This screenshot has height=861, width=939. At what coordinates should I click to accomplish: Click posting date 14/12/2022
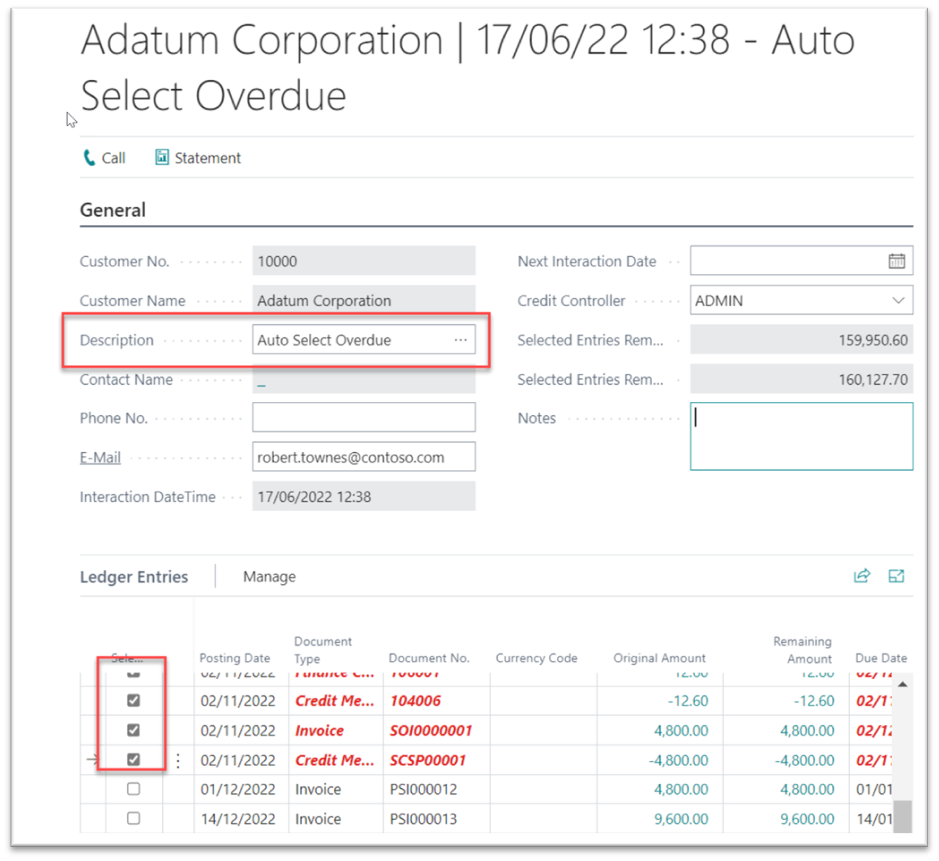pyautogui.click(x=238, y=818)
